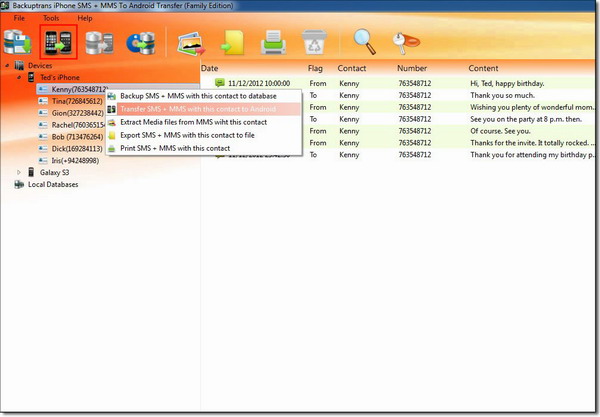Click the date 11/12/2012 10:00:00
The width and height of the screenshot is (600, 417).
(x=259, y=83)
